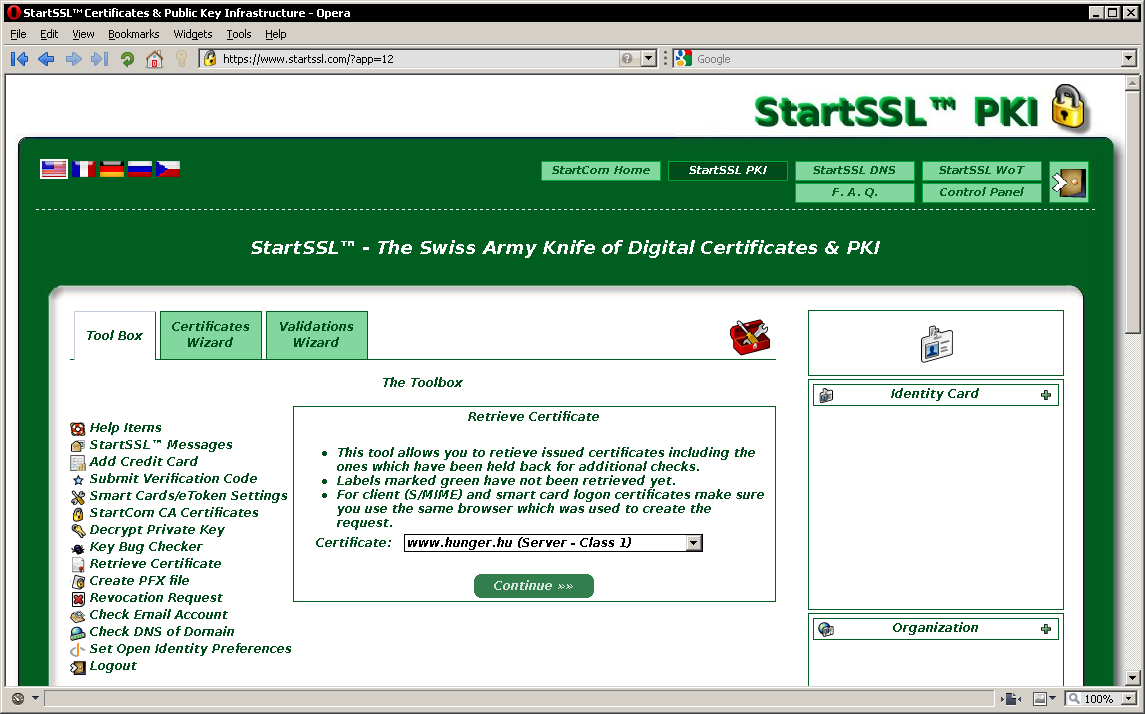
Task: Select the US English flag
Action: 54,169
